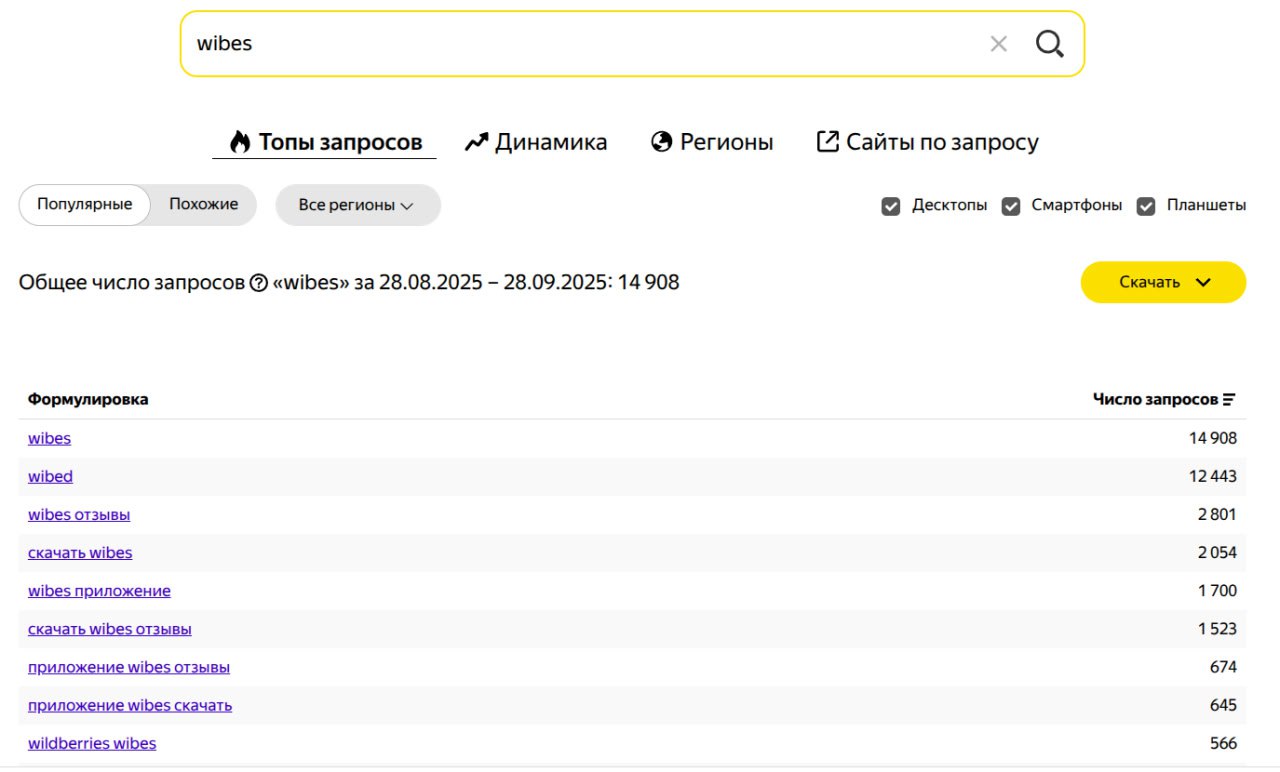This screenshot has height=772, width=1280.
Task: Open the 'Все регионы' dropdown
Action: coord(358,205)
